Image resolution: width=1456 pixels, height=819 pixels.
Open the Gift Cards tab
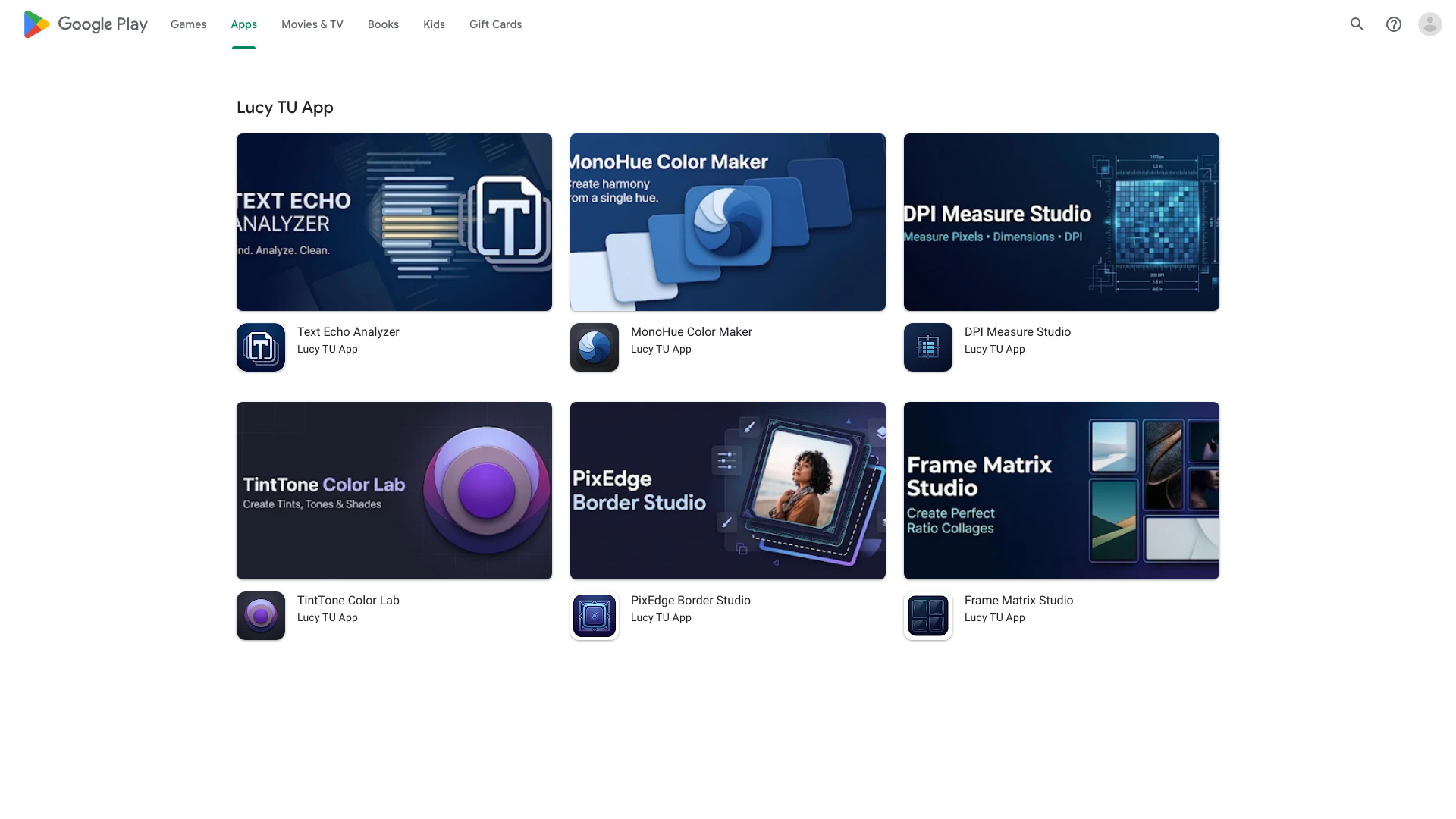tap(495, 24)
